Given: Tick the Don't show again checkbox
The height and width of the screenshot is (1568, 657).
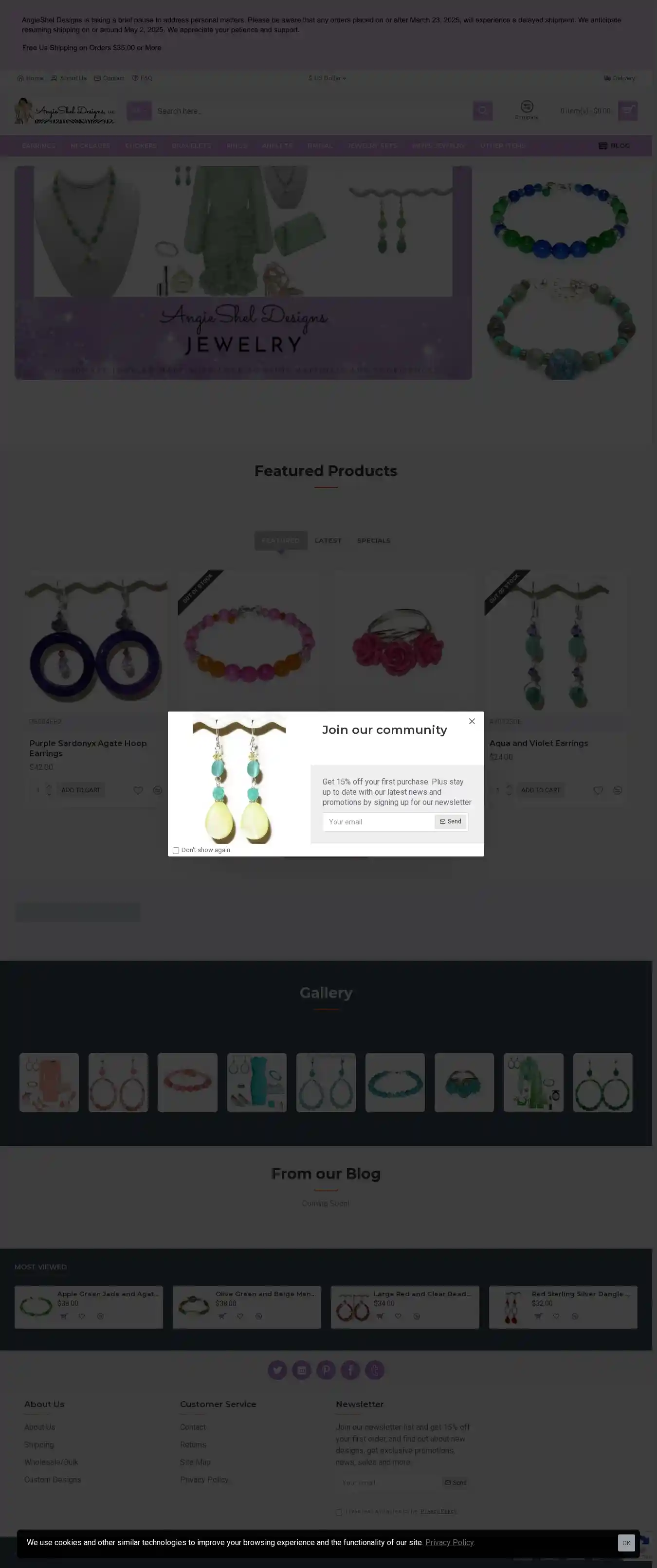Looking at the screenshot, I should coord(176,850).
